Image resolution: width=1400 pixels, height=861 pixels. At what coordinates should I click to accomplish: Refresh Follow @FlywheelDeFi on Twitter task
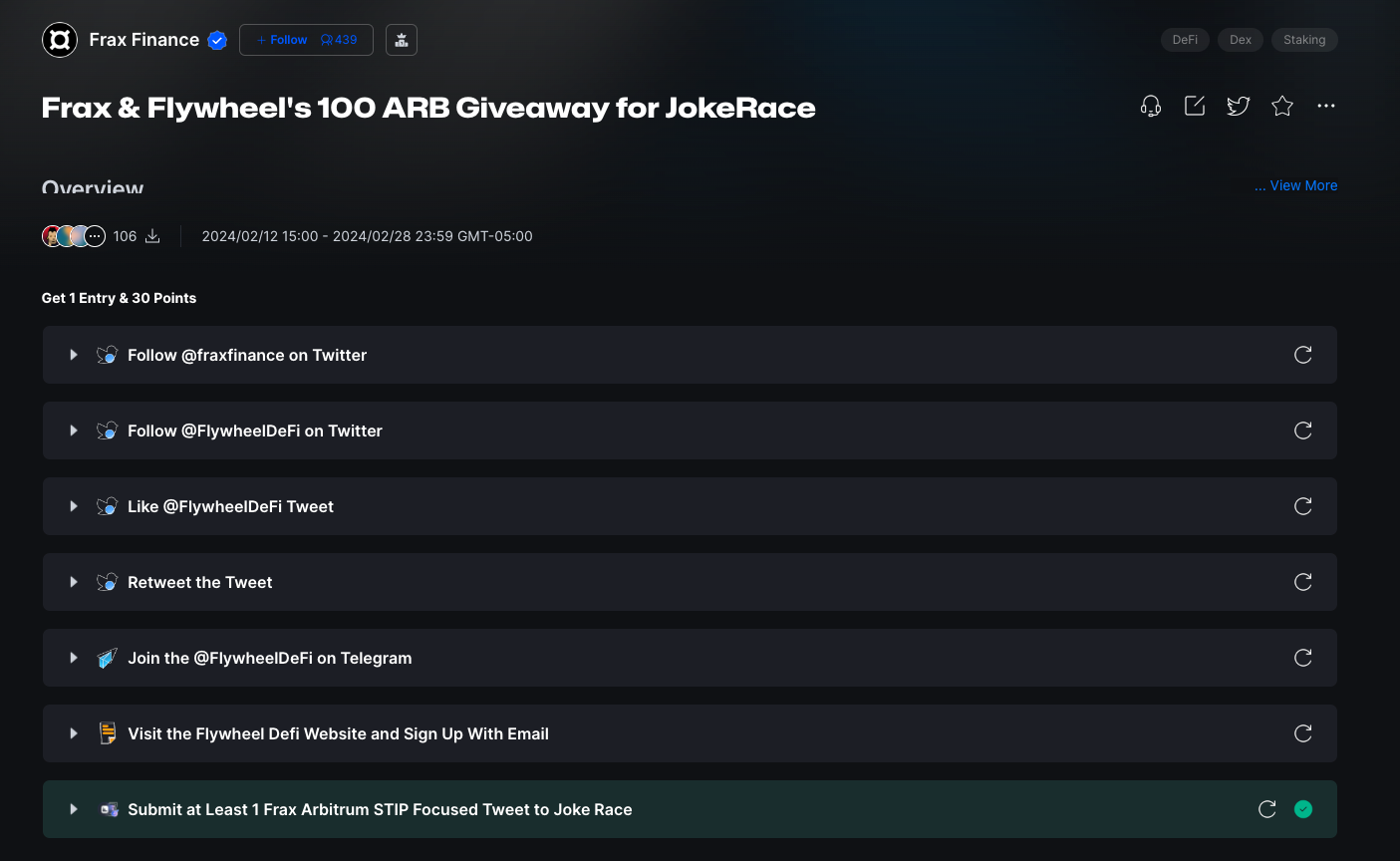(x=1302, y=430)
